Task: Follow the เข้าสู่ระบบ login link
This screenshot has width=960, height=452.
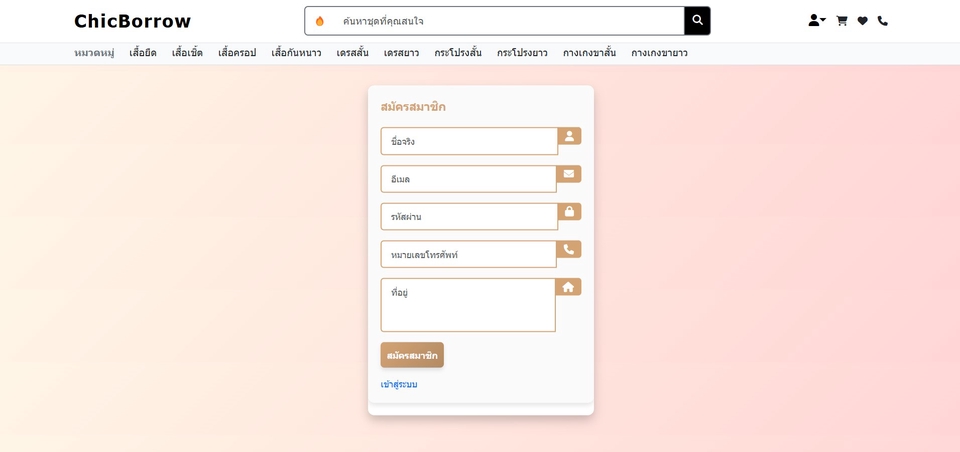Action: (x=399, y=385)
